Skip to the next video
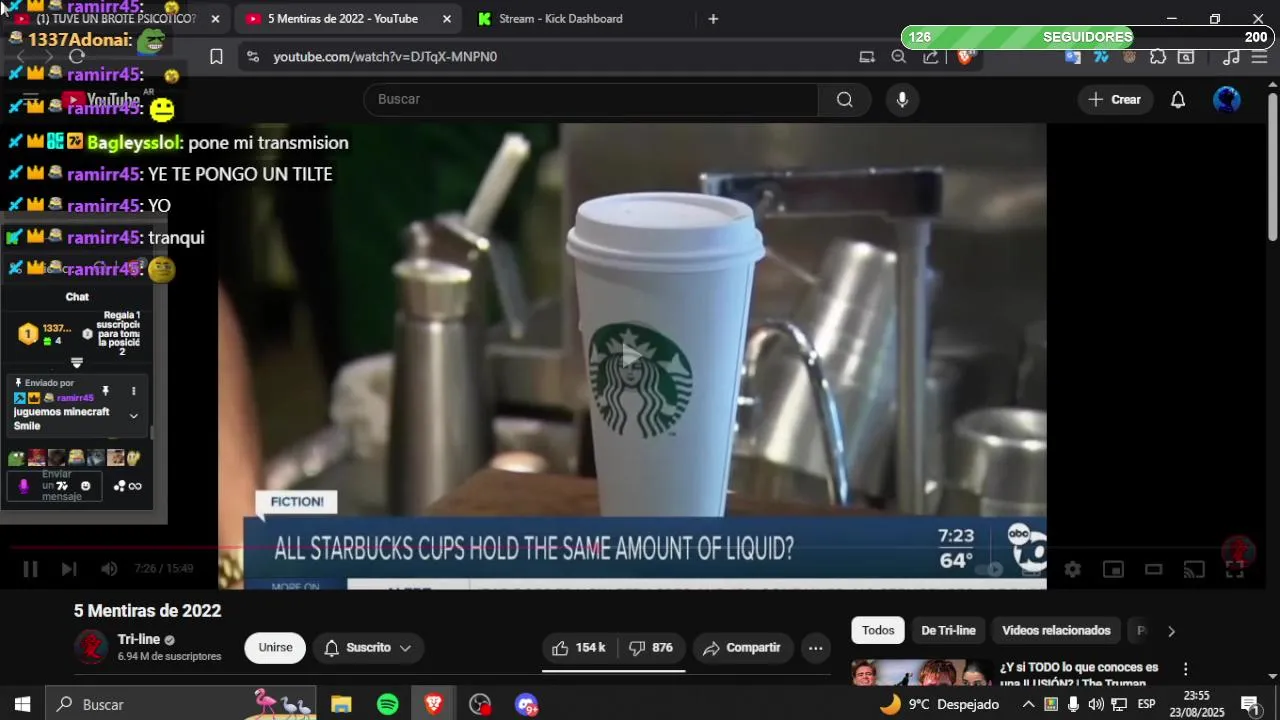This screenshot has width=1280, height=720. 68,569
